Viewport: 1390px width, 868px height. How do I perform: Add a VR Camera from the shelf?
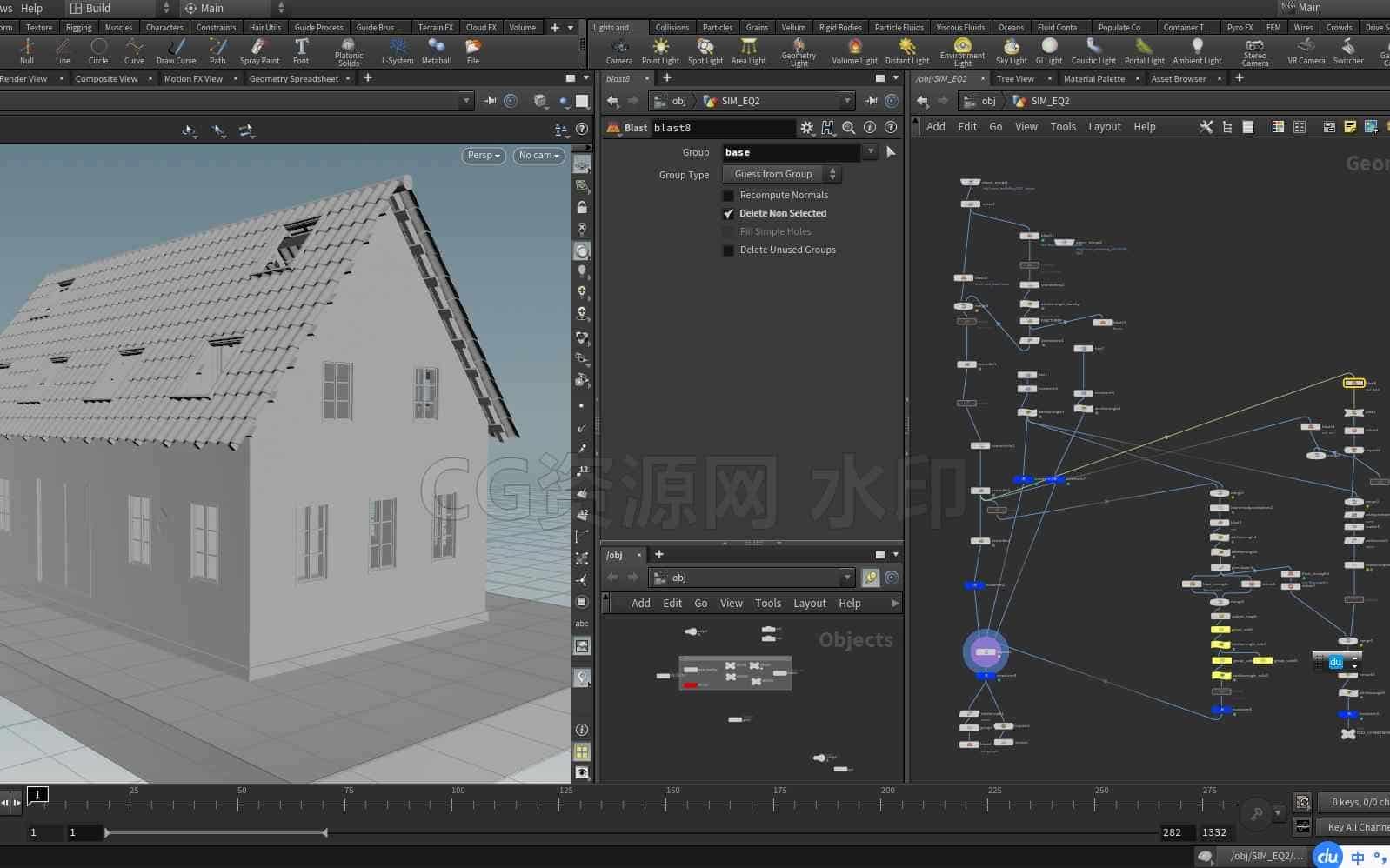click(1306, 51)
